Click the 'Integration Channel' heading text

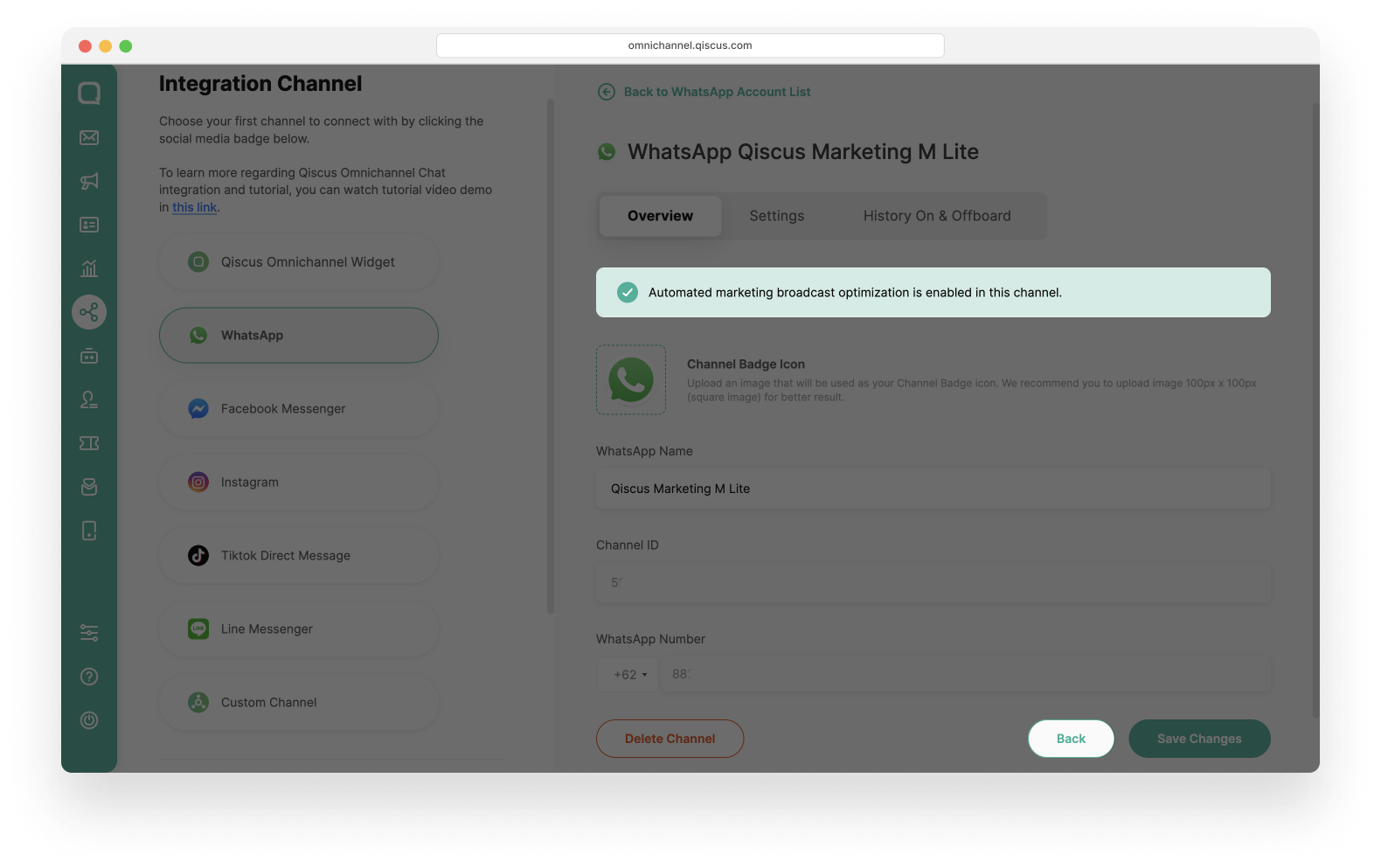pos(260,84)
